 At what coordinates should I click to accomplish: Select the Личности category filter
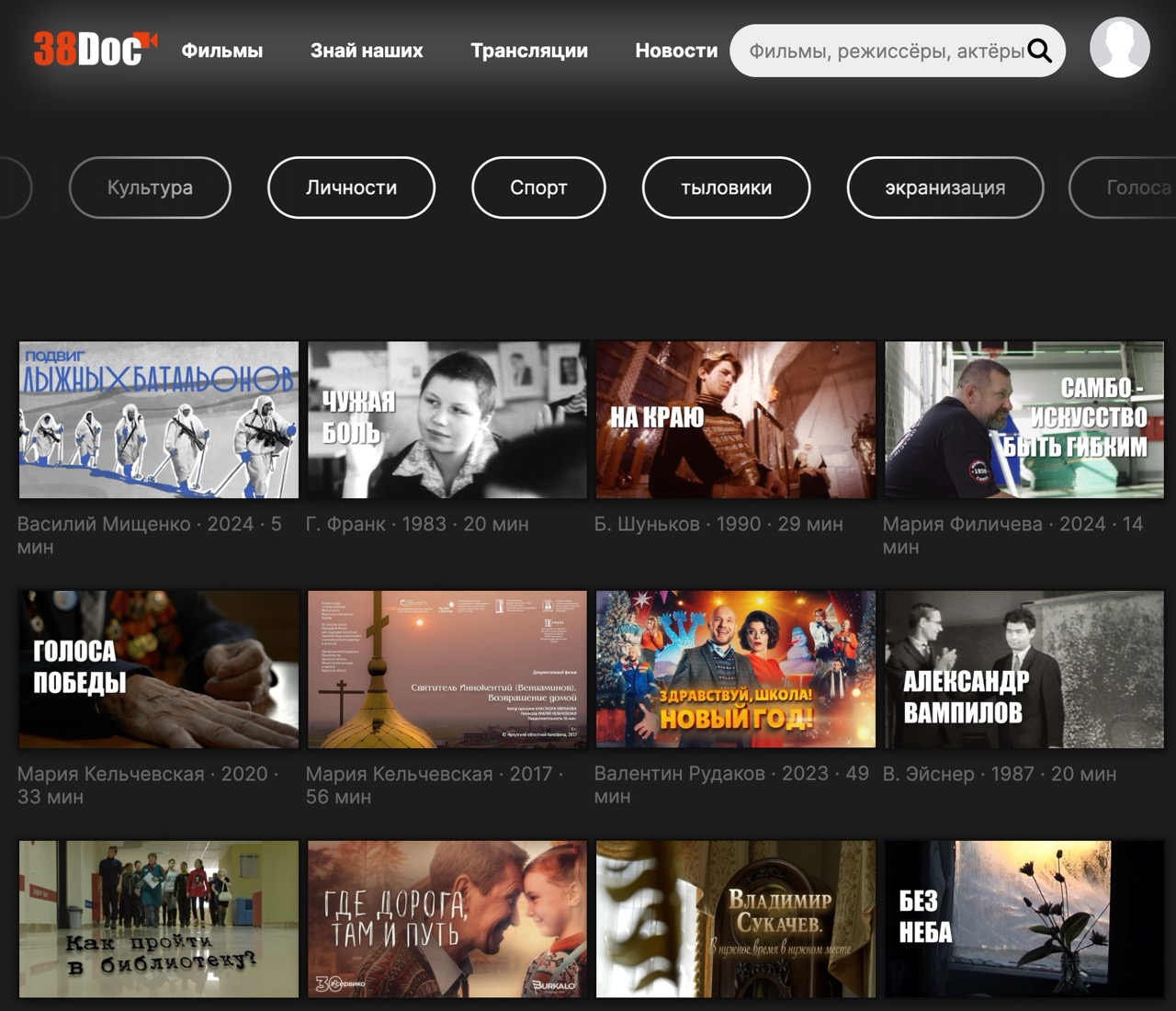(x=351, y=187)
